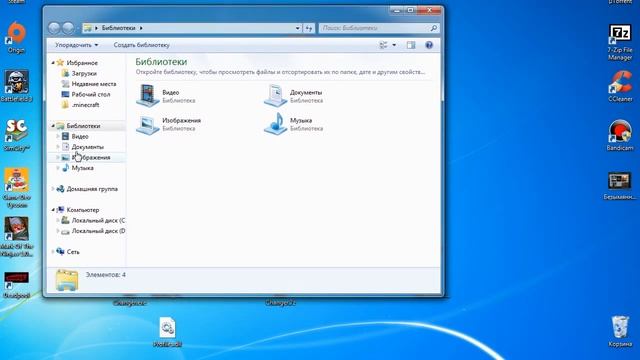Click the cake game shortcut above Mark of the Ninja

click(16, 188)
